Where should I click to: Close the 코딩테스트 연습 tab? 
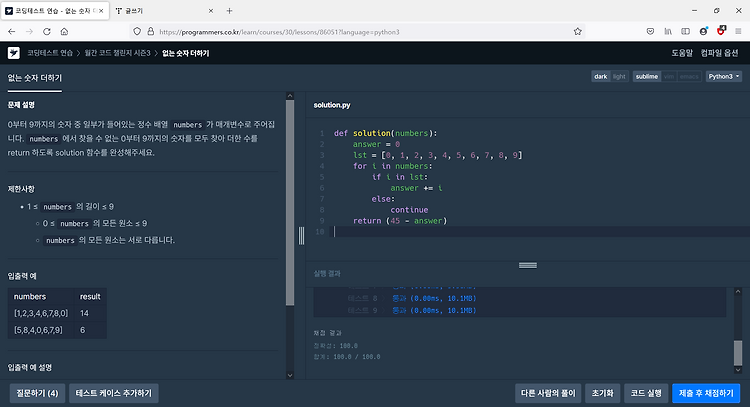coord(101,11)
